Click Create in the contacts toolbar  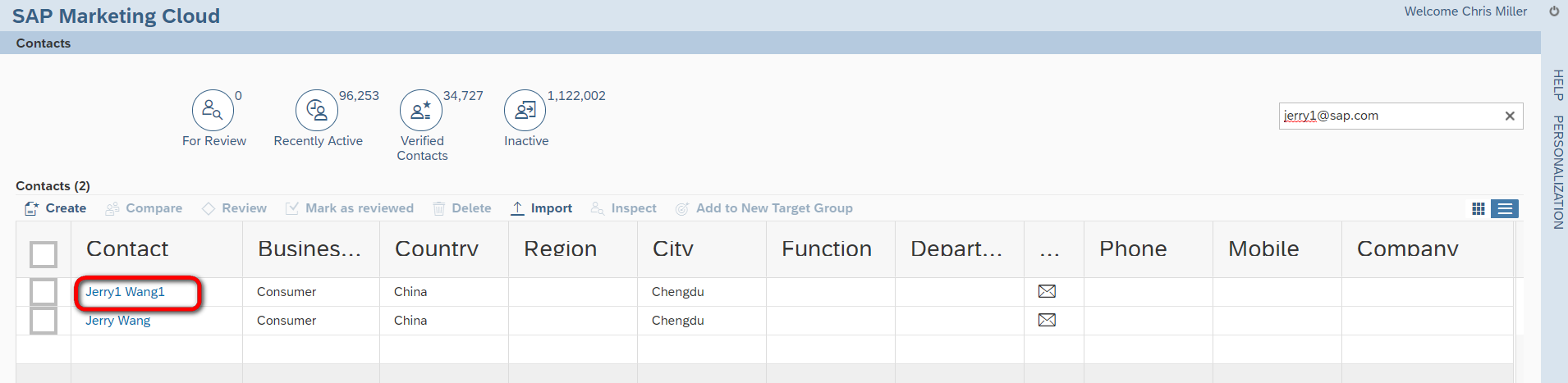[55, 208]
